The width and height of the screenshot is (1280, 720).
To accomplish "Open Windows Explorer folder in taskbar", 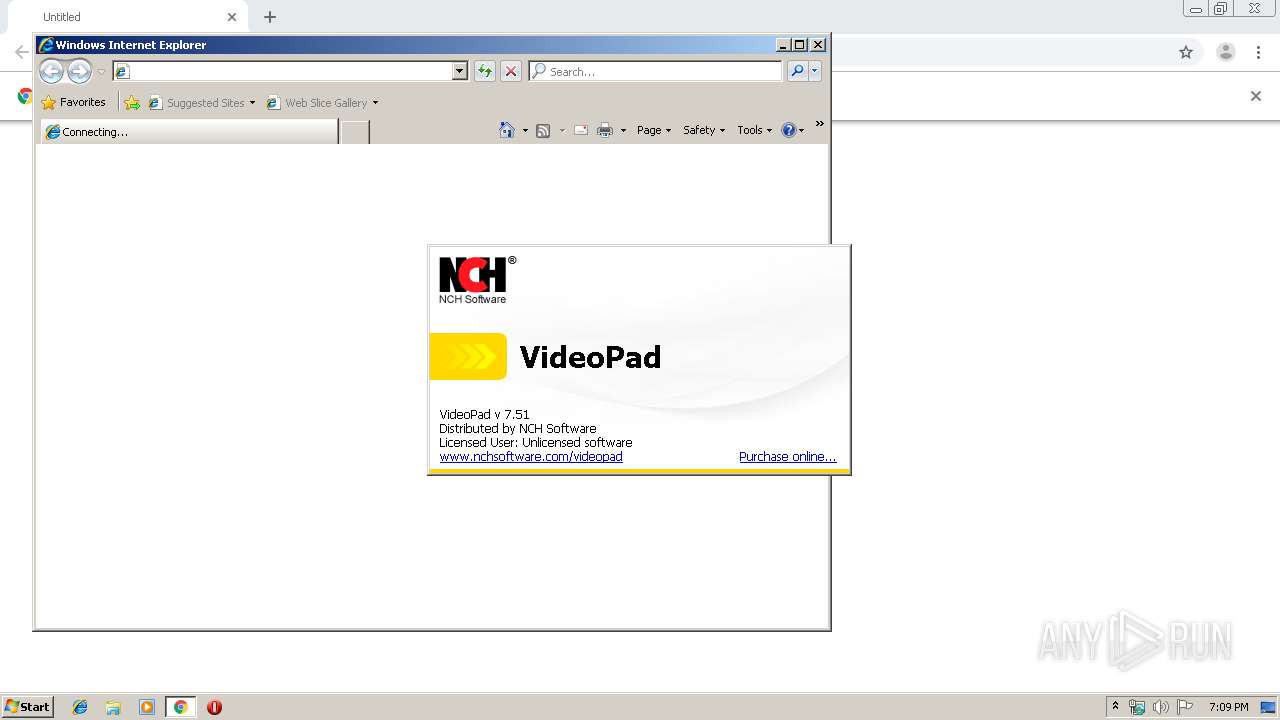I will 113,707.
